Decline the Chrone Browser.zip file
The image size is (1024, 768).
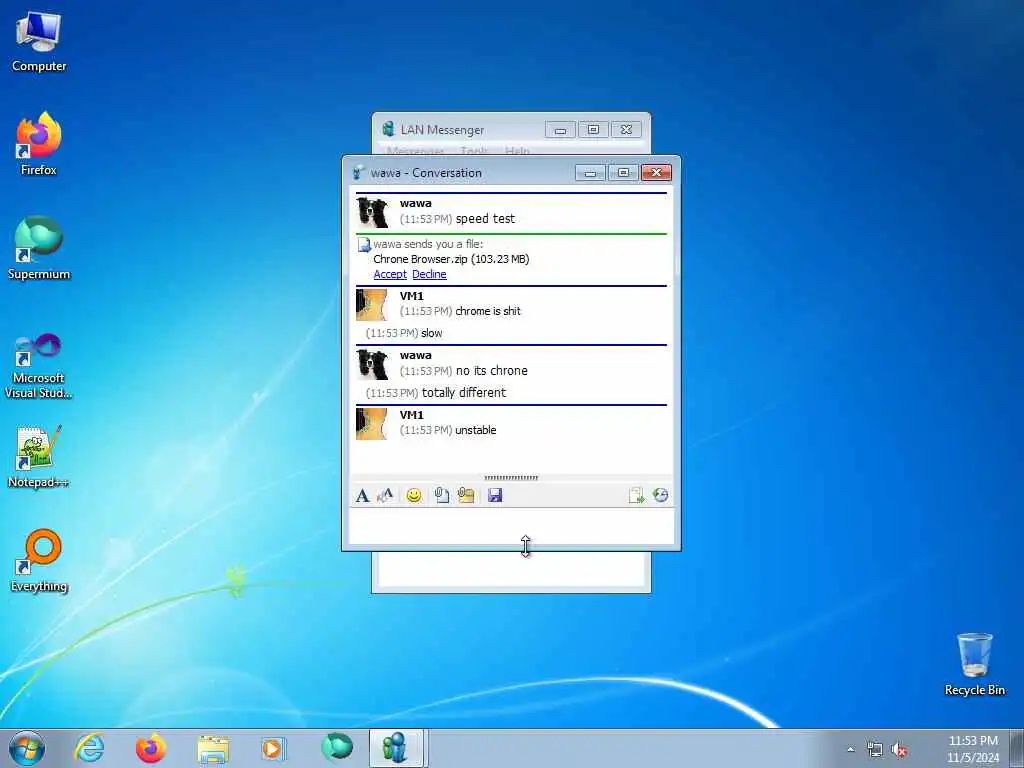(x=429, y=274)
